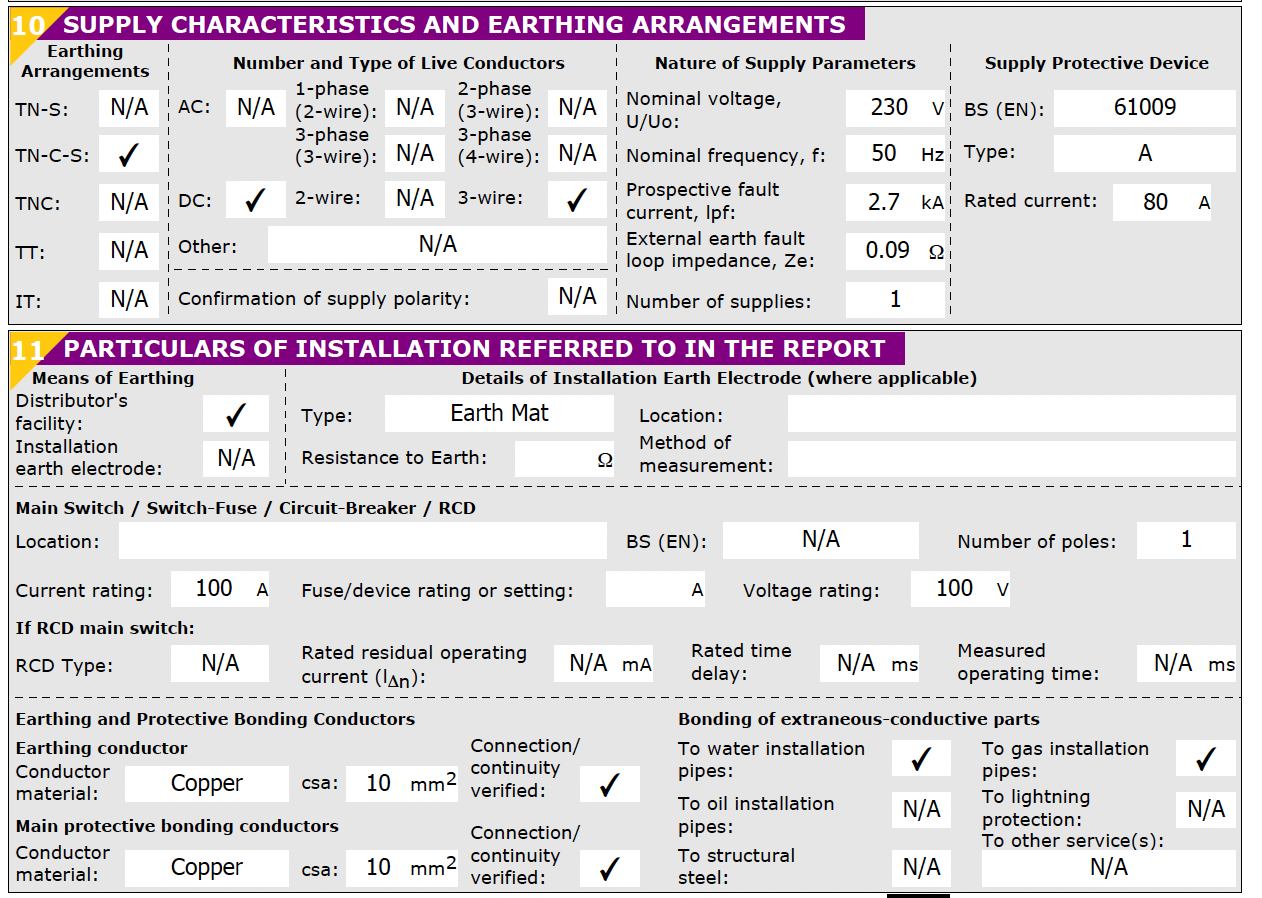The image size is (1262, 898).
Task: Toggle water installation pipes bonding checkbox
Action: 921,759
